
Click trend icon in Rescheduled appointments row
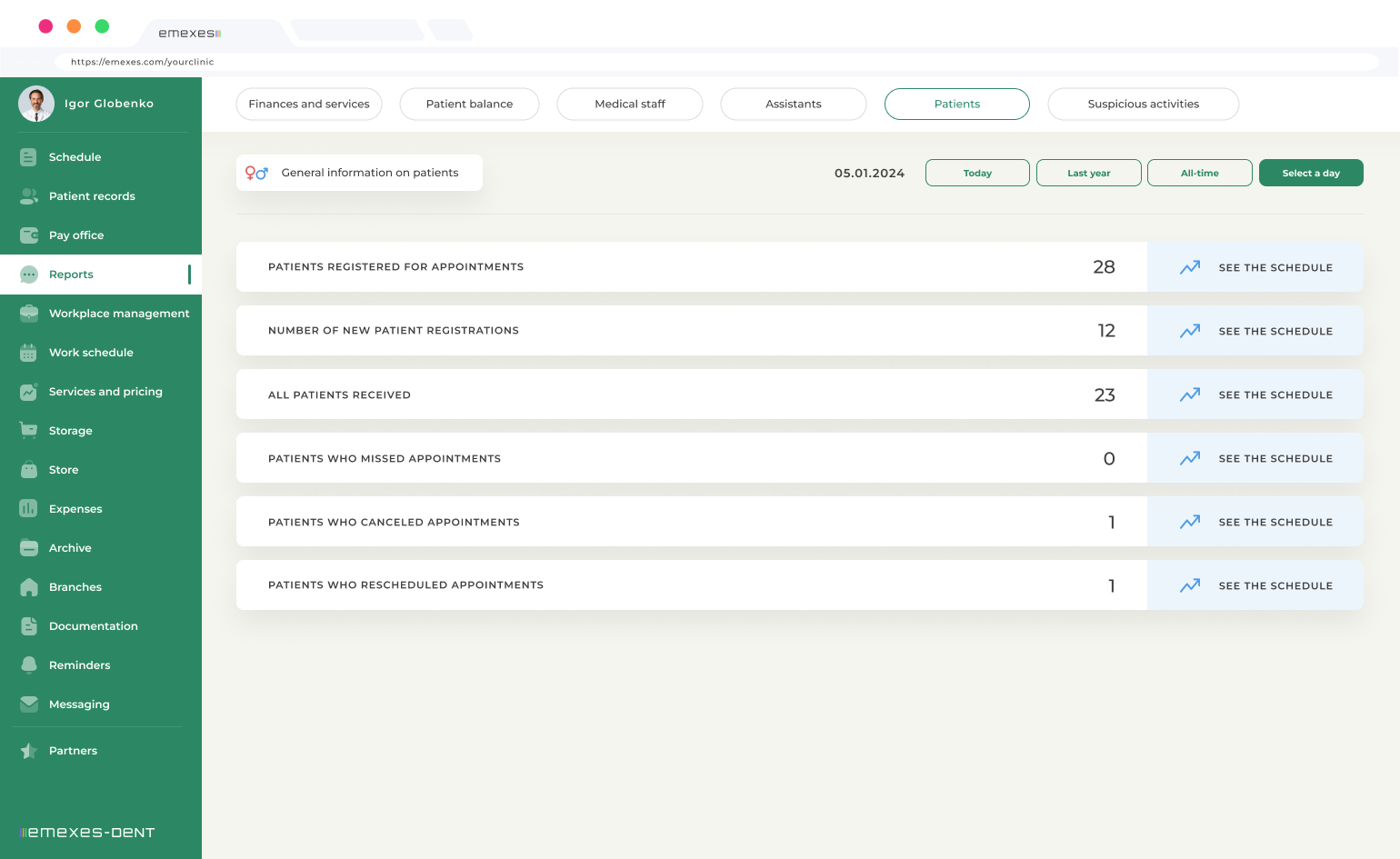click(x=1190, y=585)
